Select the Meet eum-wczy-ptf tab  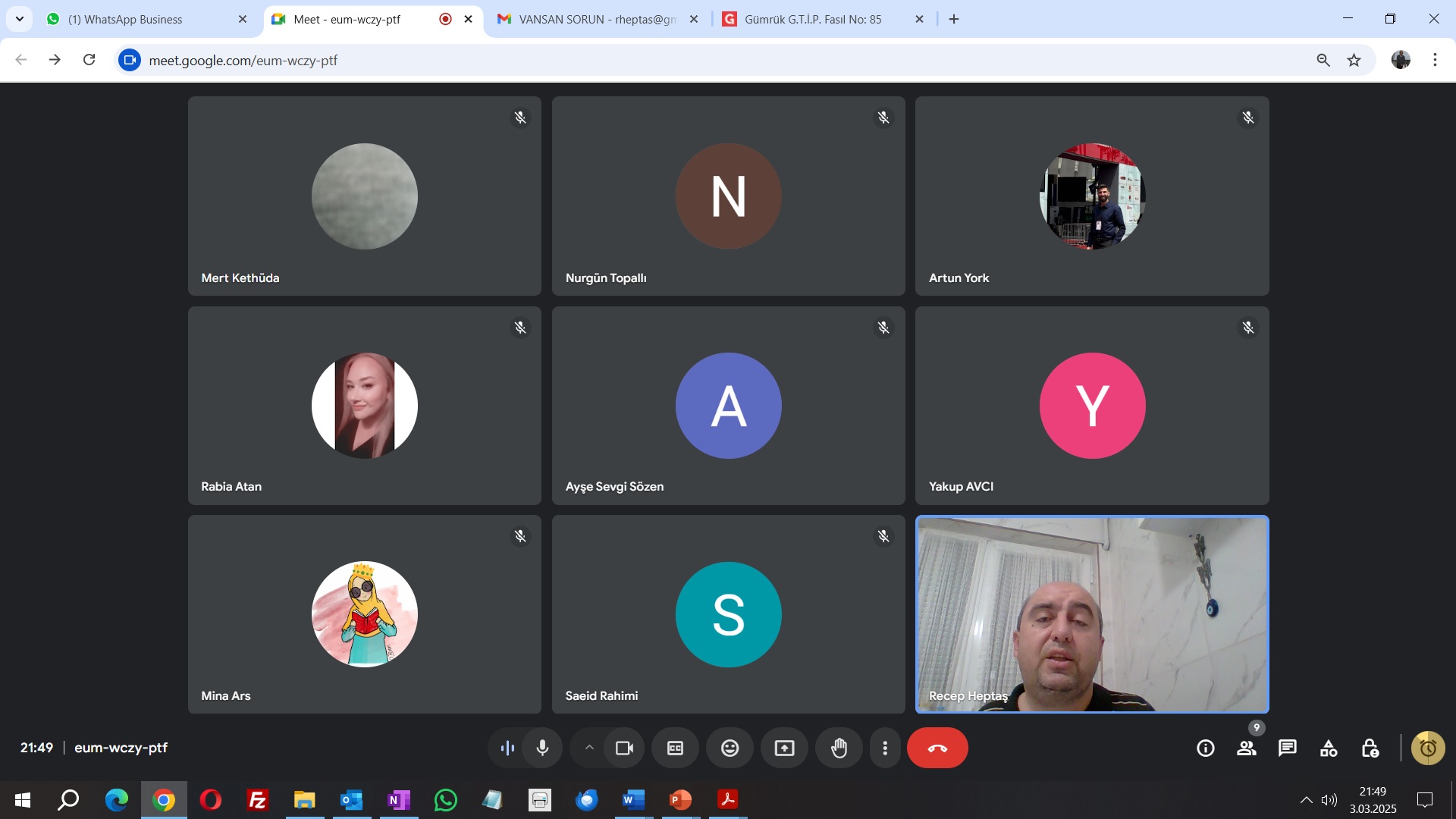[x=372, y=19]
